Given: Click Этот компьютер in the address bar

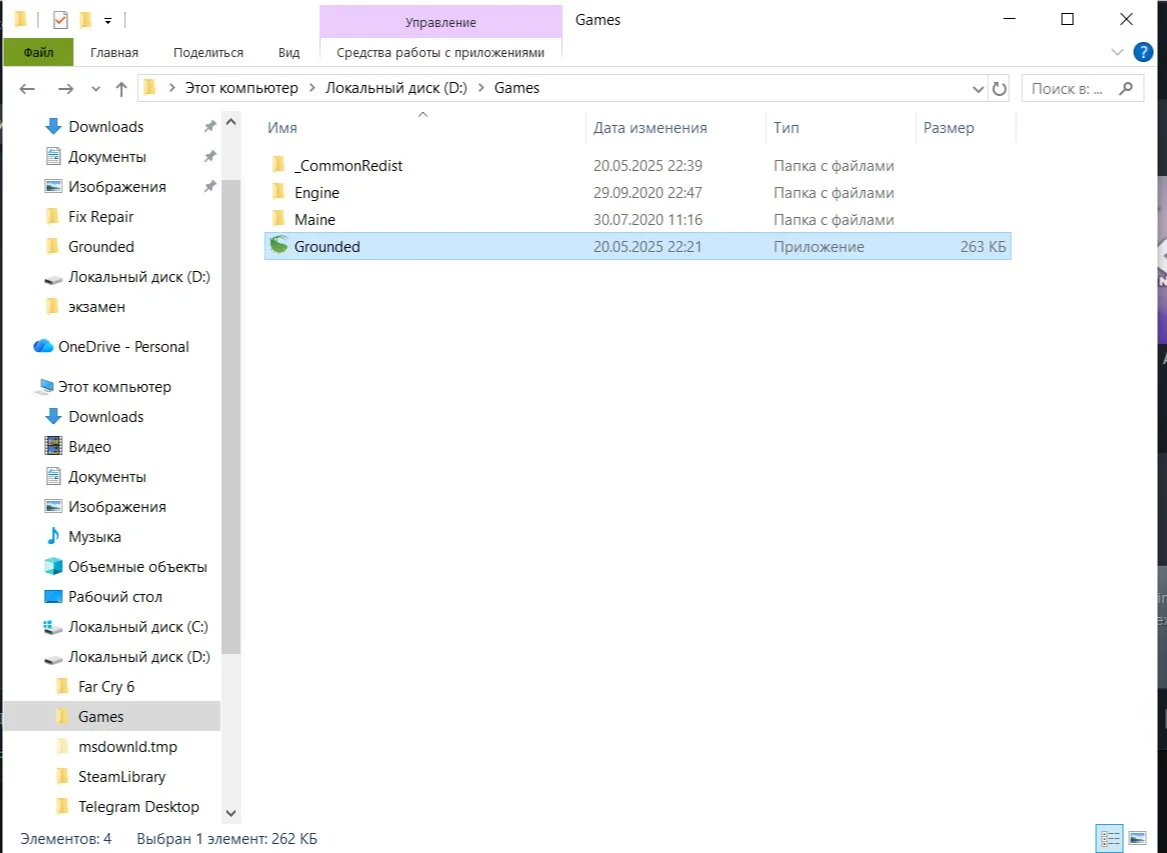Looking at the screenshot, I should (241, 88).
